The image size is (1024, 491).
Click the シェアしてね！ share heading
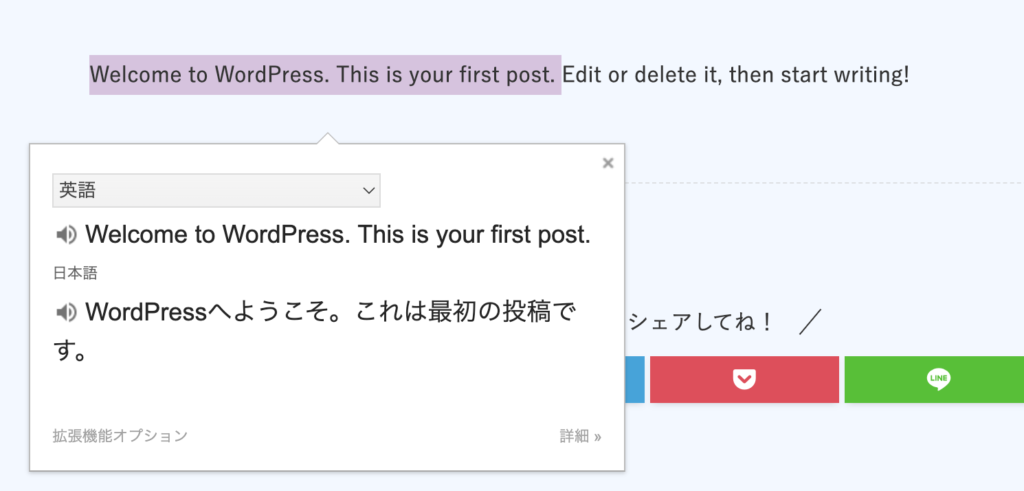[x=700, y=322]
